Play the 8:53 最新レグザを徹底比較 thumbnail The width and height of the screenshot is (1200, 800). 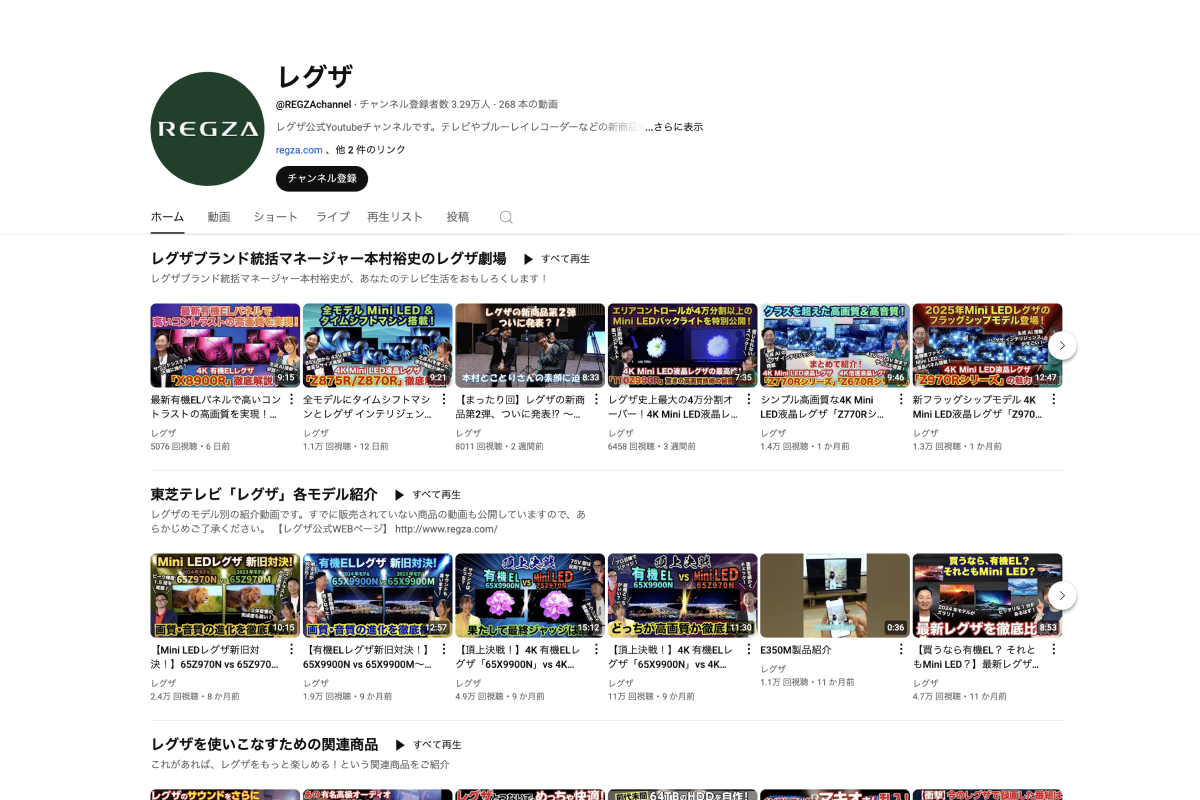988,596
